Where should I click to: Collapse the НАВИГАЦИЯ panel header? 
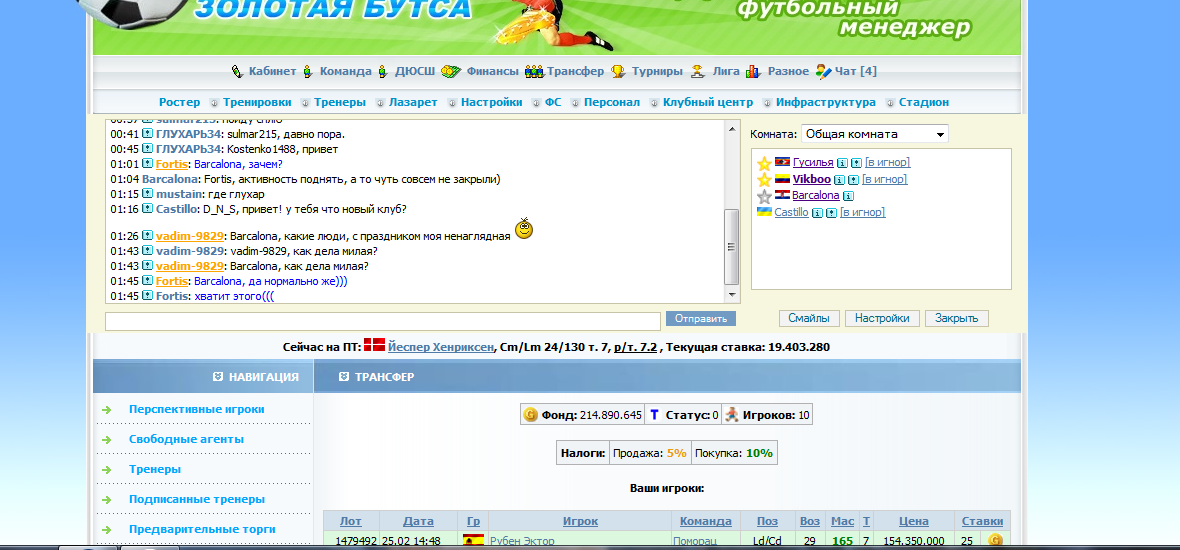[219, 377]
